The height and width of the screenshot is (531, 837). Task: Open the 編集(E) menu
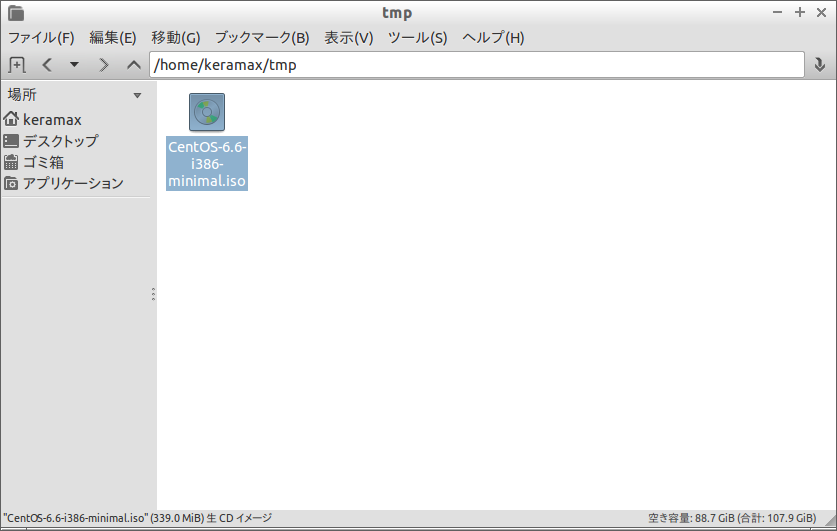pyautogui.click(x=113, y=38)
